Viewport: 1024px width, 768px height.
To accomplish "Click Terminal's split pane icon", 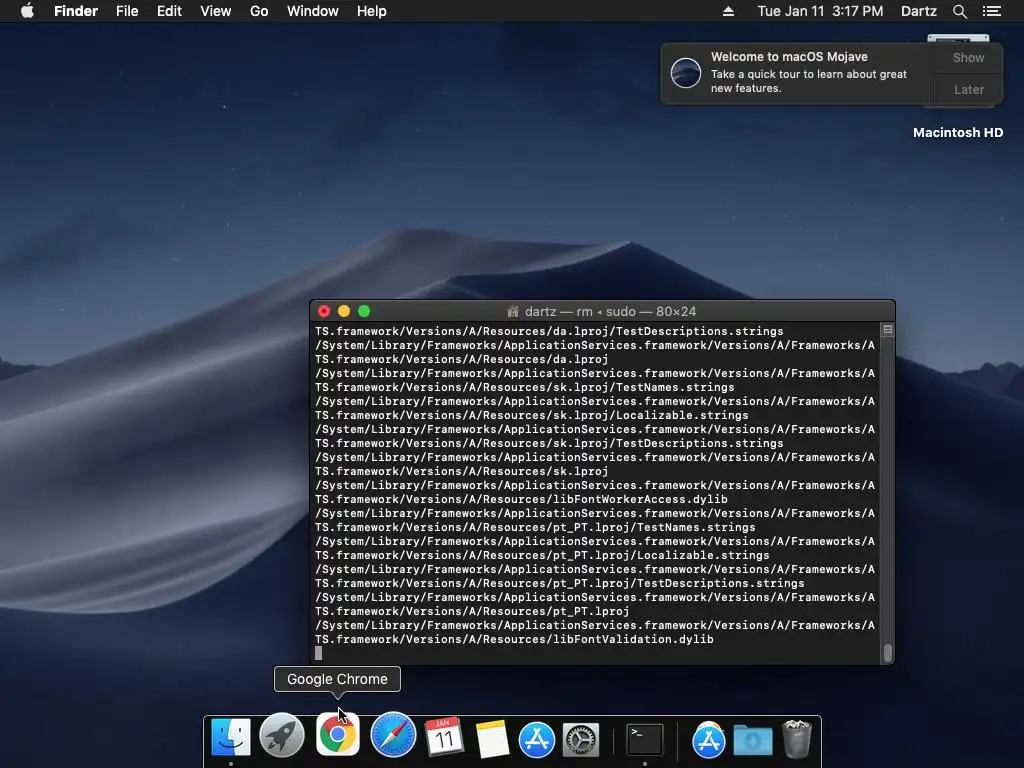I will point(888,330).
